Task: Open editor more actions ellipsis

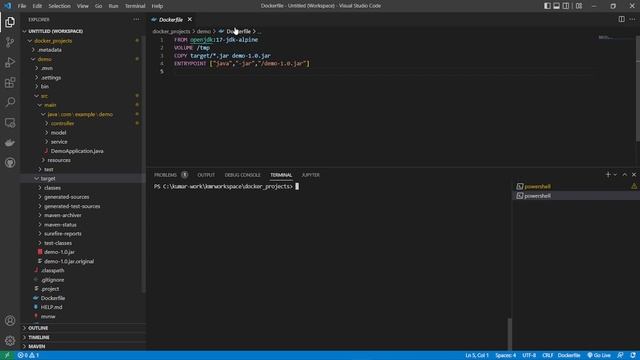Action: [632, 19]
